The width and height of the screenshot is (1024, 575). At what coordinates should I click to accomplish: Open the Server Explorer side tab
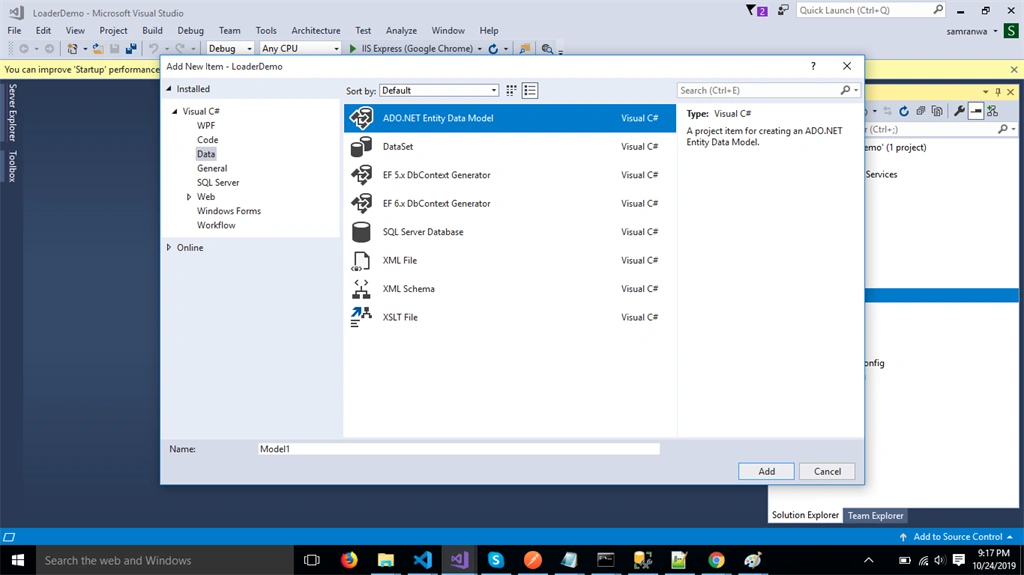(x=12, y=112)
